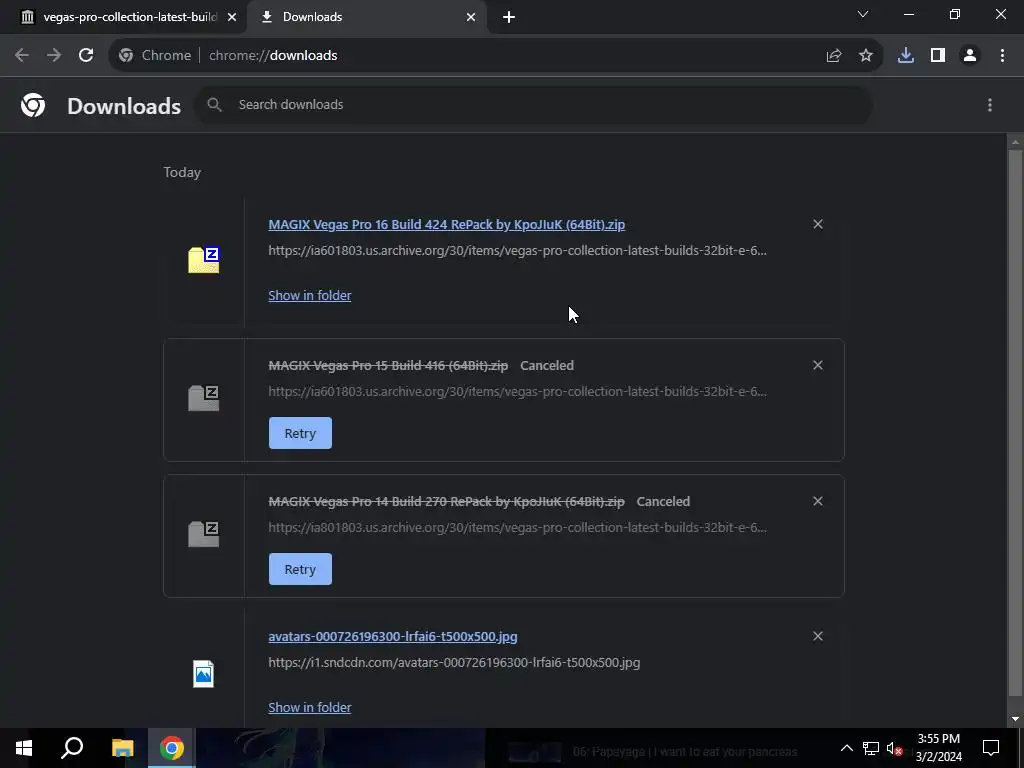Click the sndcdn.com avatars source URL
This screenshot has height=768, width=1024.
tap(454, 662)
